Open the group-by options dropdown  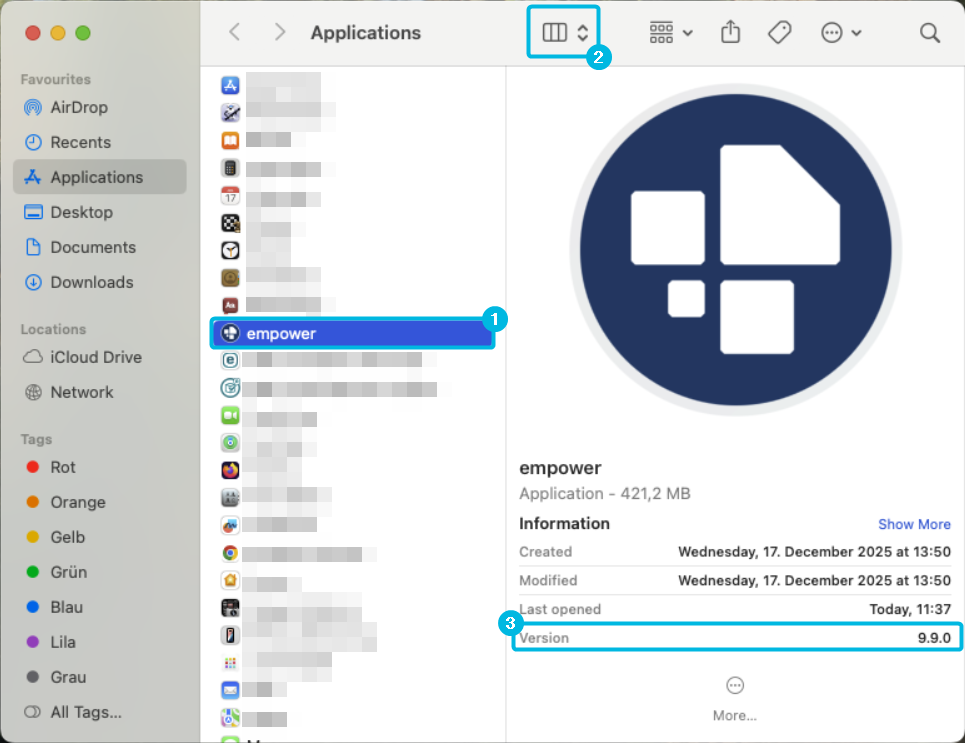671,33
